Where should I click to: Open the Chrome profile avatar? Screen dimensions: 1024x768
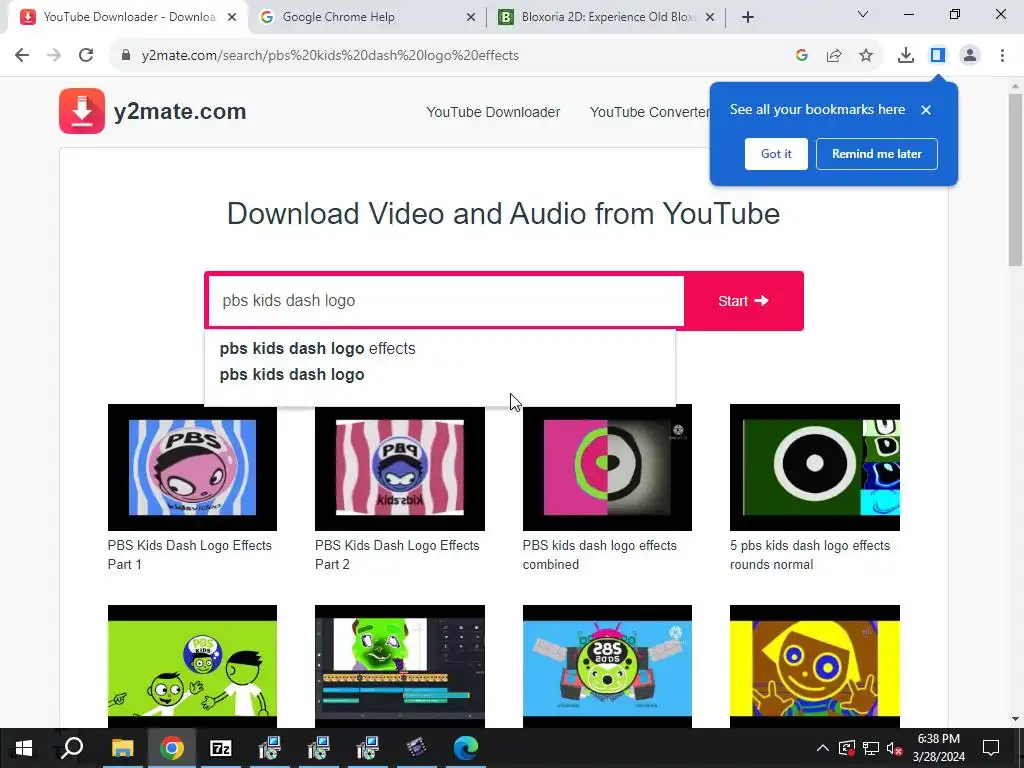(x=970, y=56)
